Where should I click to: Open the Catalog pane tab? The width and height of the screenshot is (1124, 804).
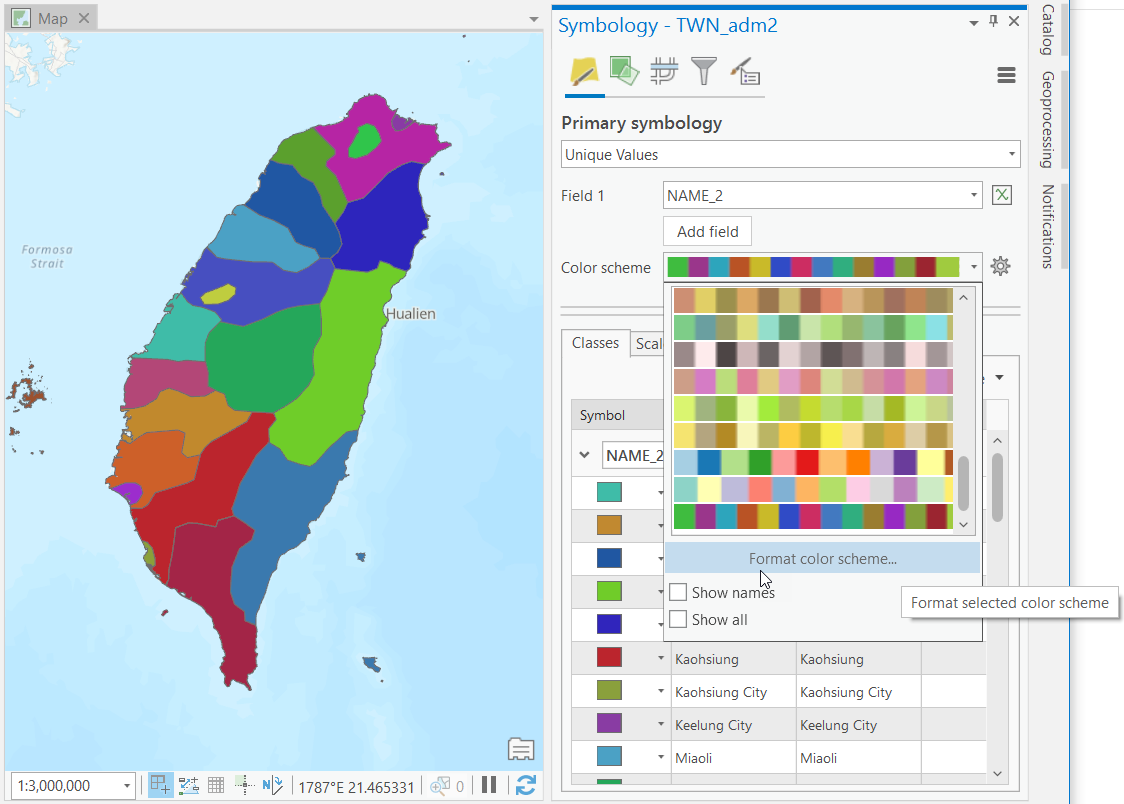coord(1046,30)
